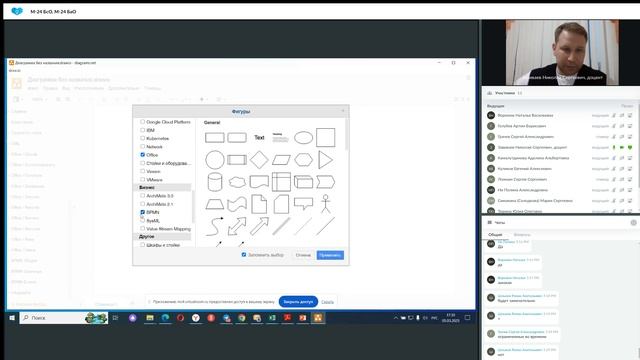The width and height of the screenshot is (640, 360).
Task: Open Excel from the taskbar
Action: pyautogui.click(x=272, y=318)
